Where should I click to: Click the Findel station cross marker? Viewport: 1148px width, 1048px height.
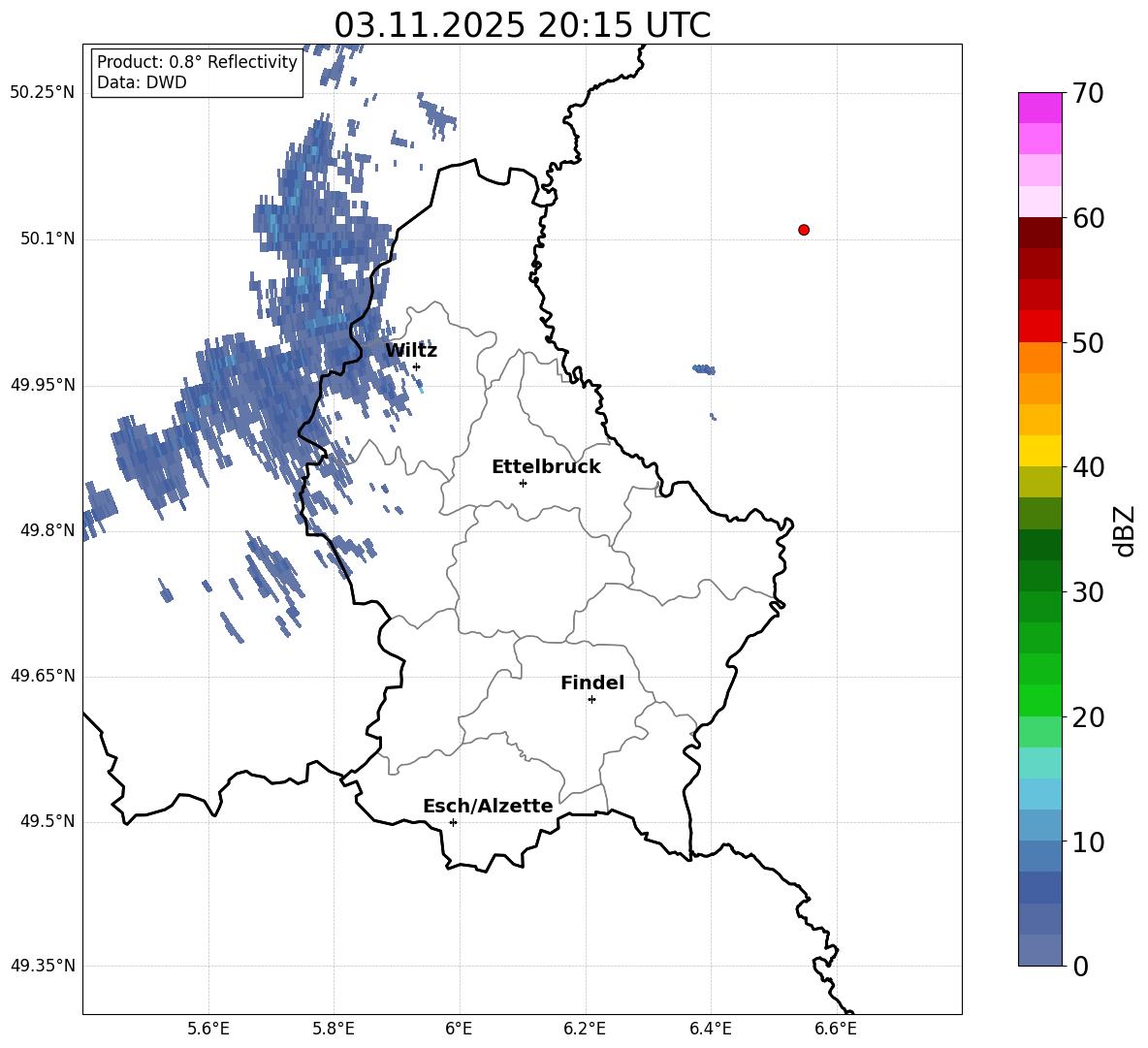tap(591, 700)
